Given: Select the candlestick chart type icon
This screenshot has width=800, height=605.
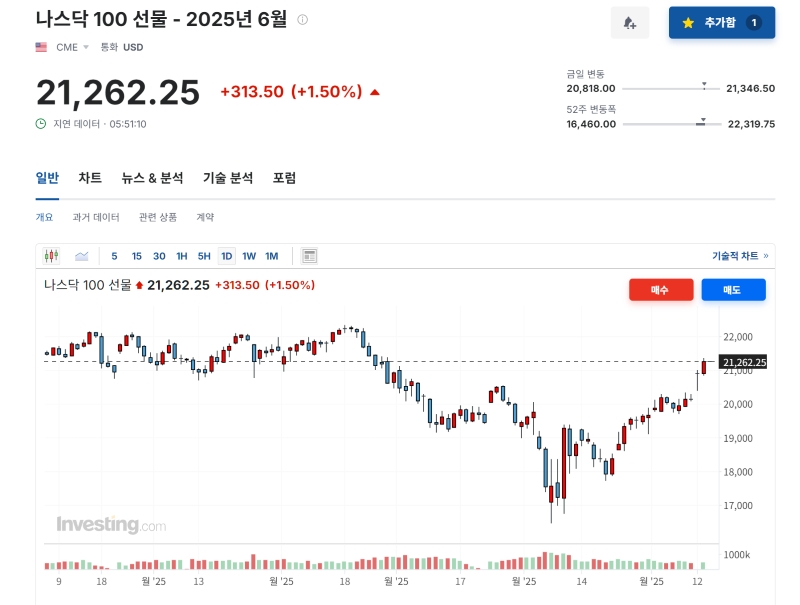Looking at the screenshot, I should [x=52, y=255].
